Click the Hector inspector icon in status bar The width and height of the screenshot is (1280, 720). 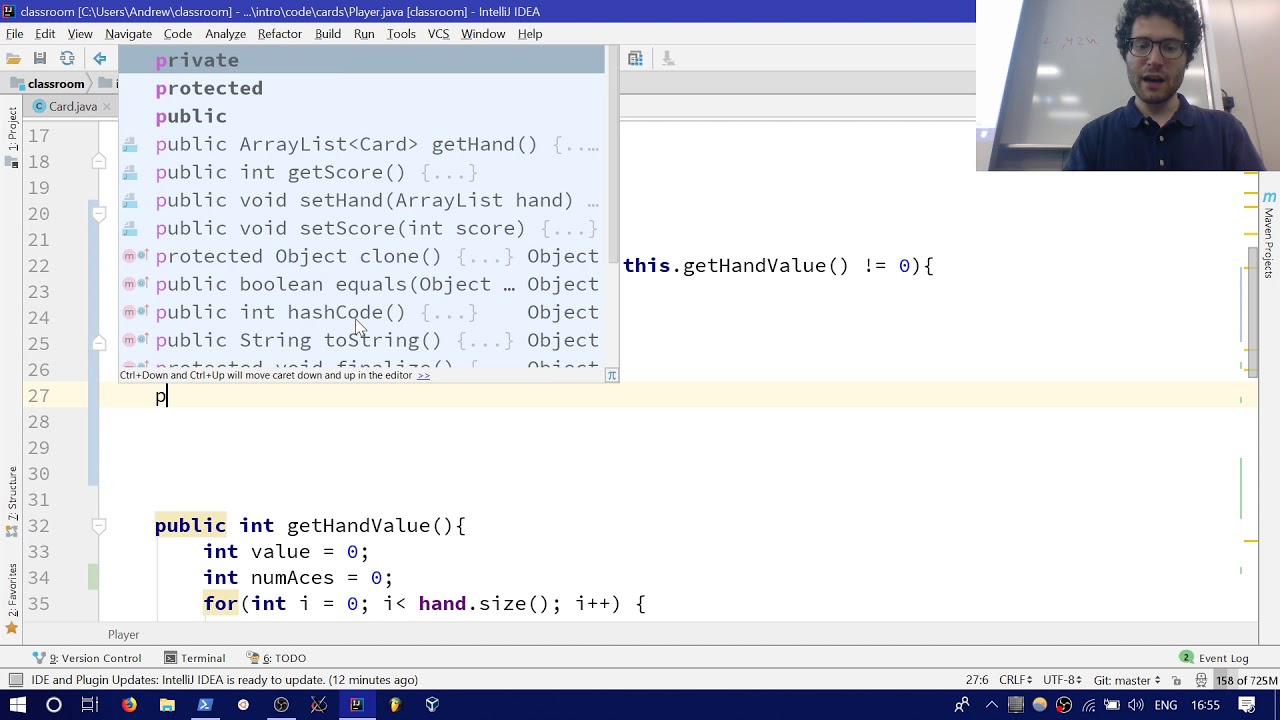coord(1201,680)
